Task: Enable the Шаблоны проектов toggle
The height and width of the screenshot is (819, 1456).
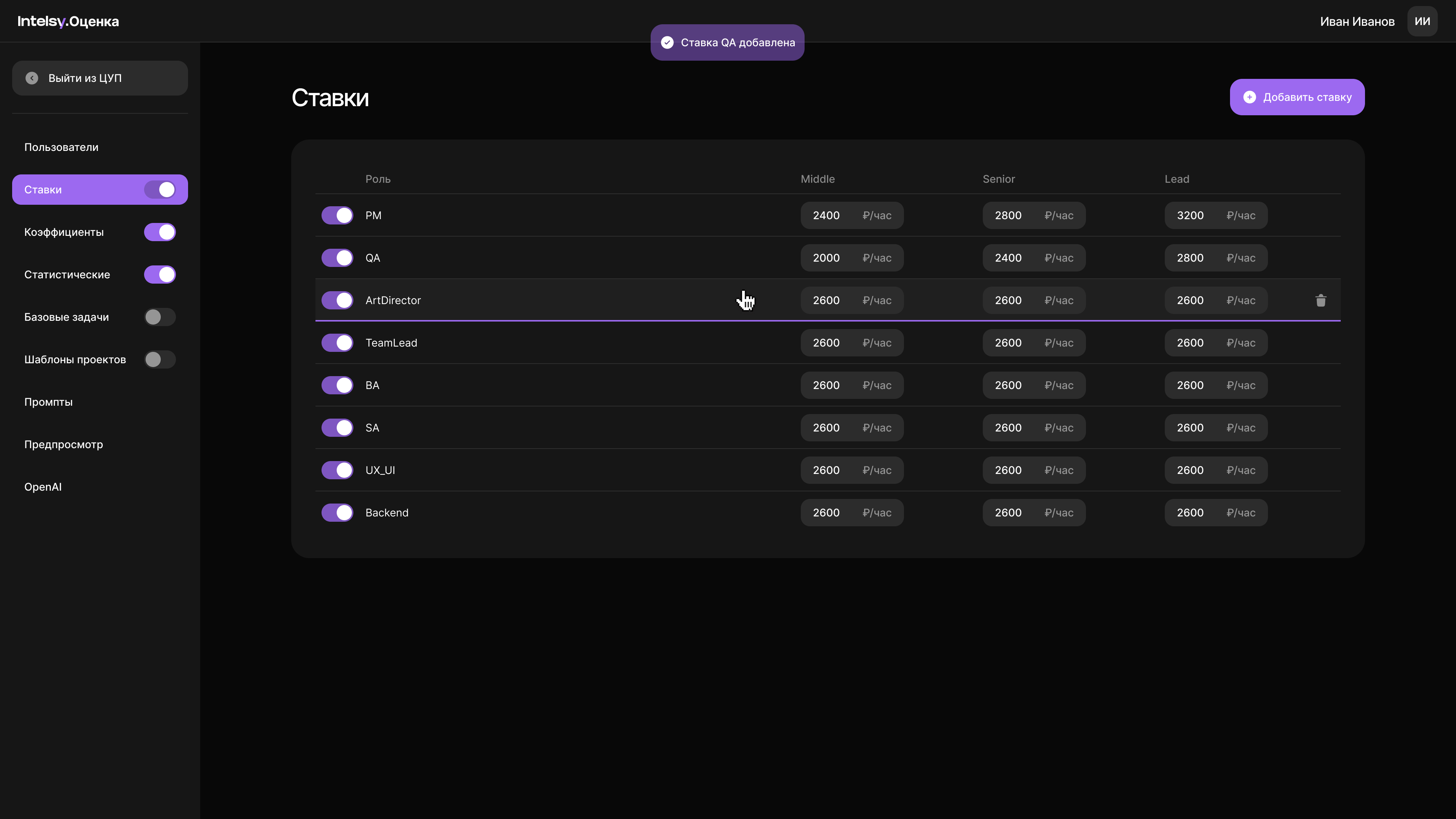Action: click(x=159, y=359)
